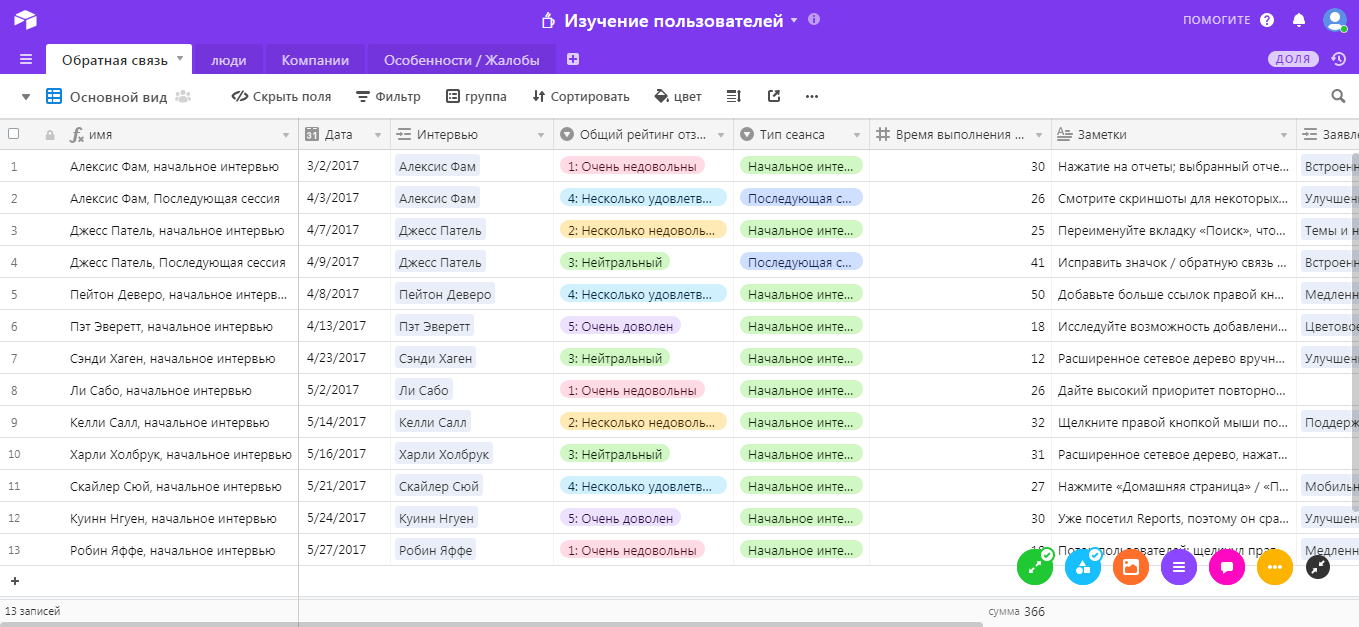Viewport: 1359px width, 627px height.
Task: Open record coloring via цвет
Action: coord(677,96)
